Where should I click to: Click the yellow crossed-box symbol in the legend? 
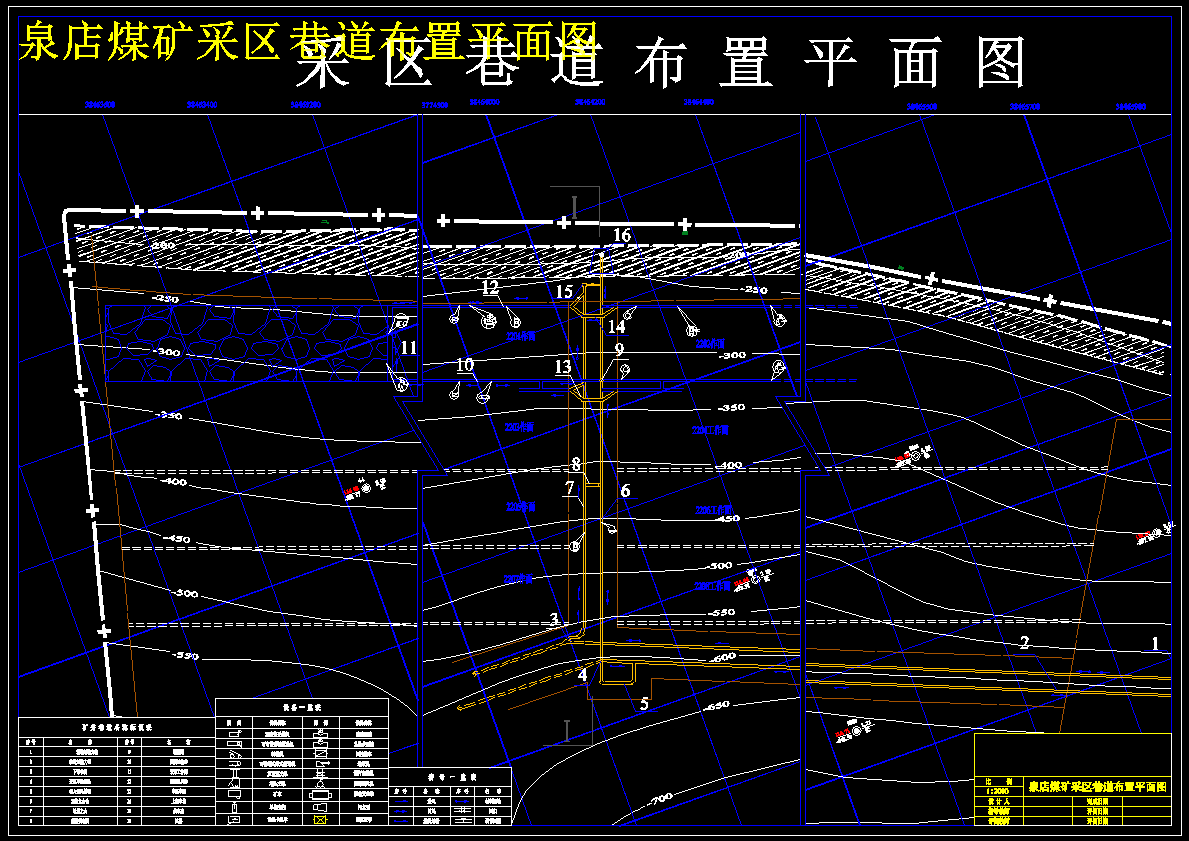pyautogui.click(x=319, y=820)
